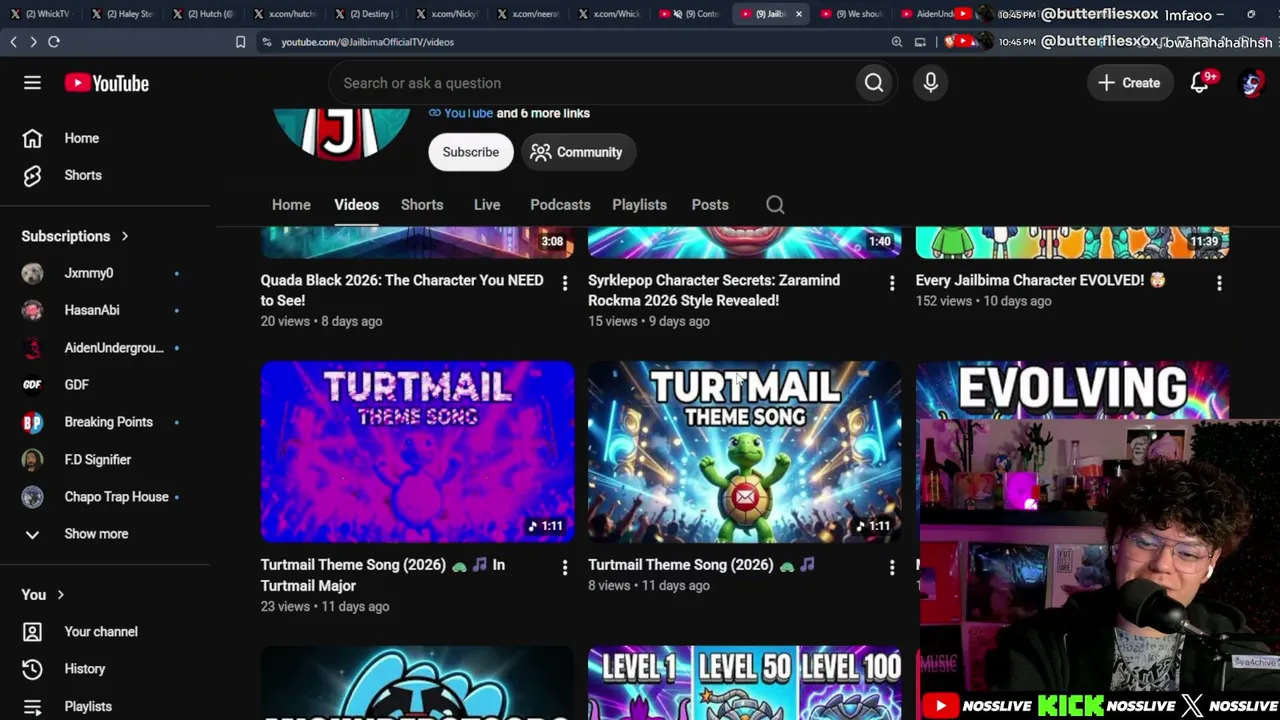
Task: Switch to the 'We shoul...' YouTube browser tab
Action: pos(852,14)
